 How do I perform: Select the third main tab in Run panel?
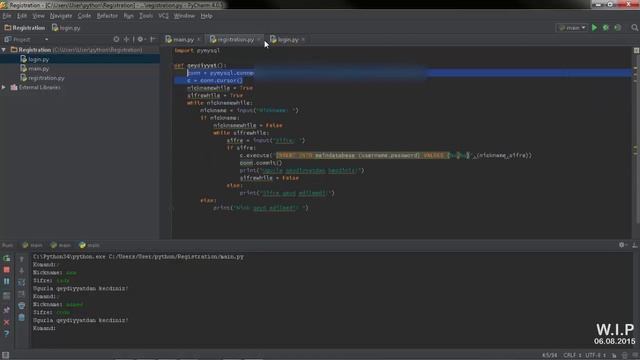[x=90, y=245]
